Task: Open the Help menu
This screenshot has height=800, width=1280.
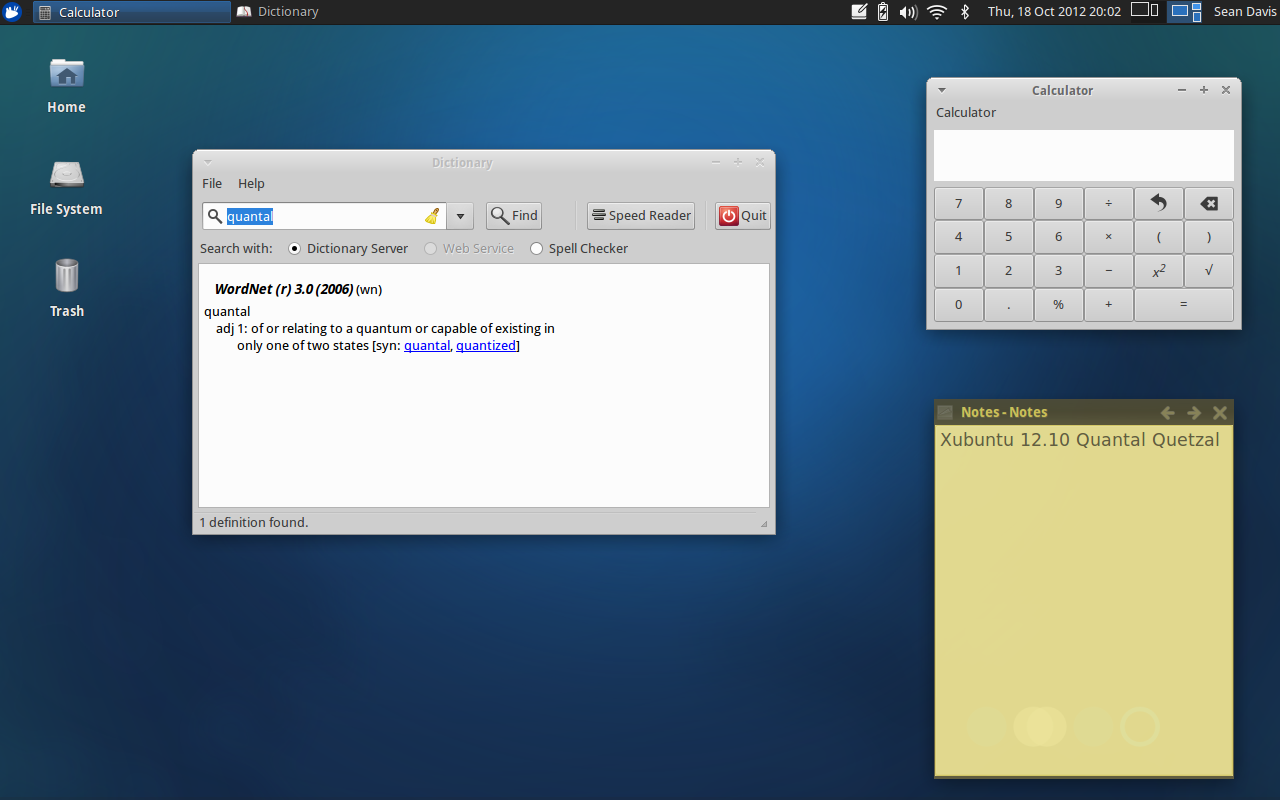Action: [250, 183]
